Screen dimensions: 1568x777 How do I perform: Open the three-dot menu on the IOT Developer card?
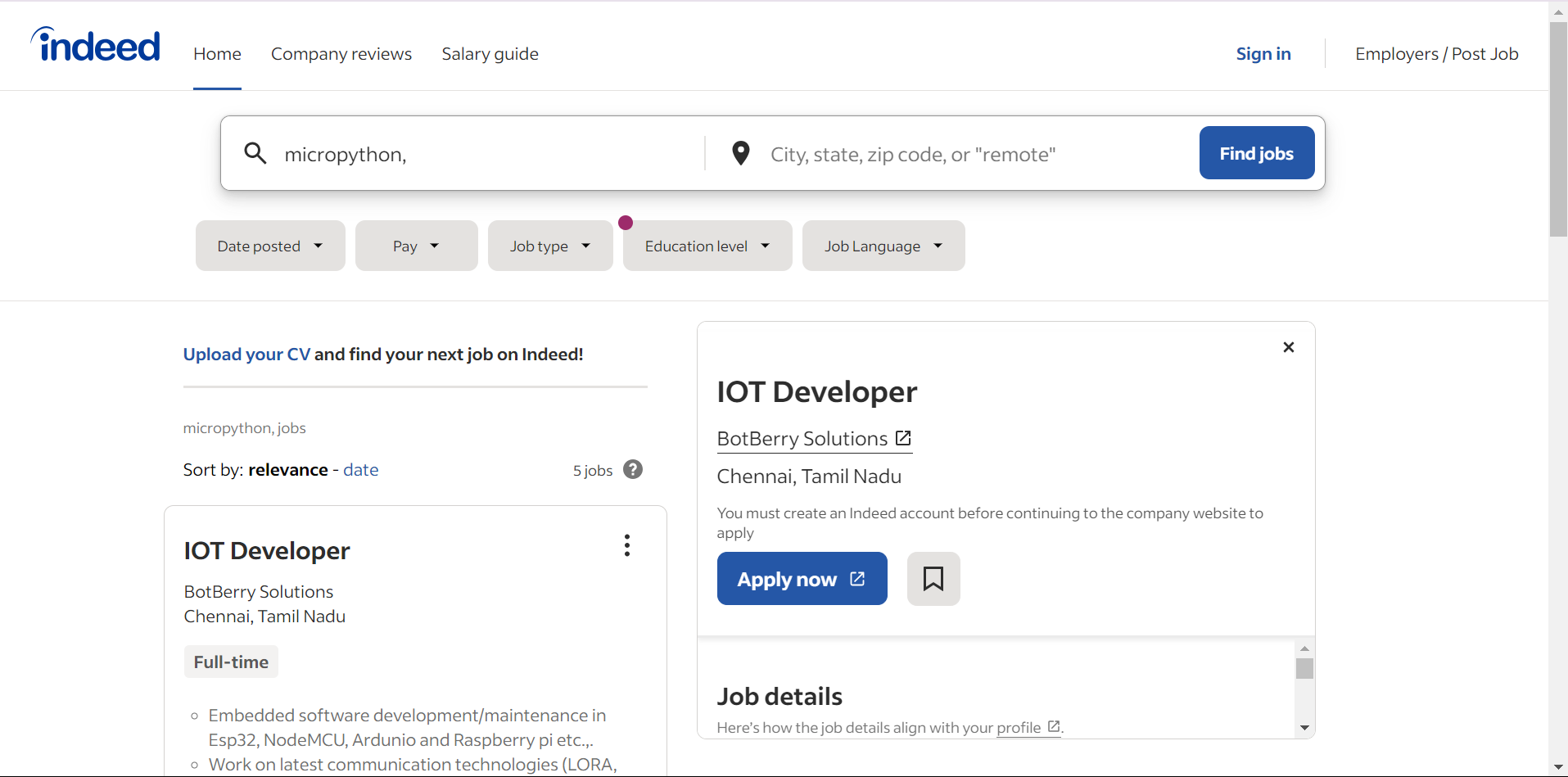tap(626, 545)
